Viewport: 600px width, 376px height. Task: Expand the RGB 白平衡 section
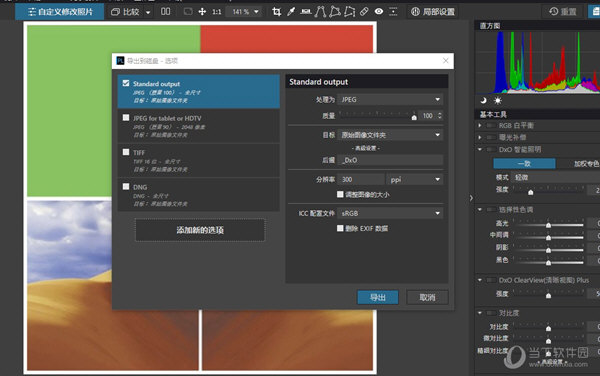tap(480, 125)
